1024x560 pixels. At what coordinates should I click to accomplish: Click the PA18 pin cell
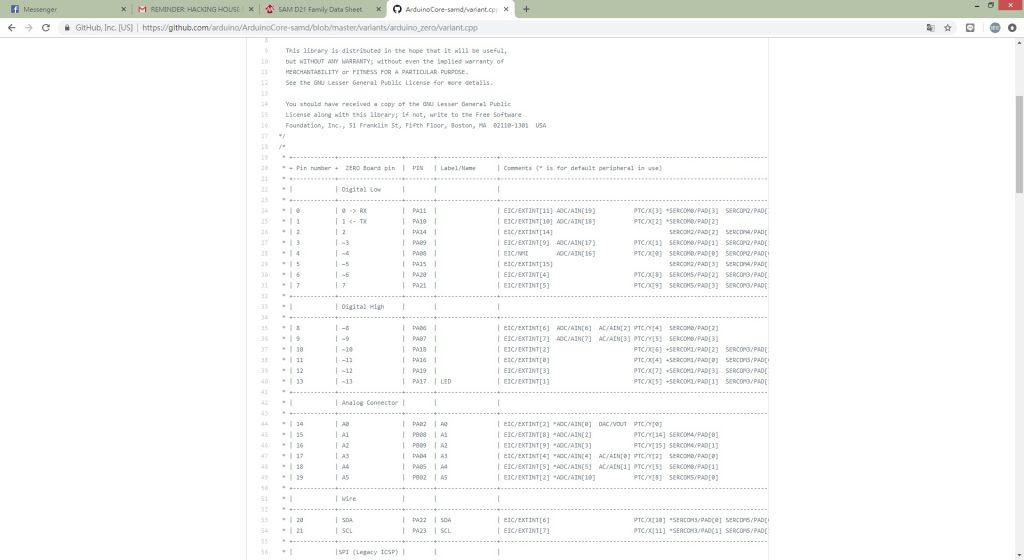tap(419, 349)
